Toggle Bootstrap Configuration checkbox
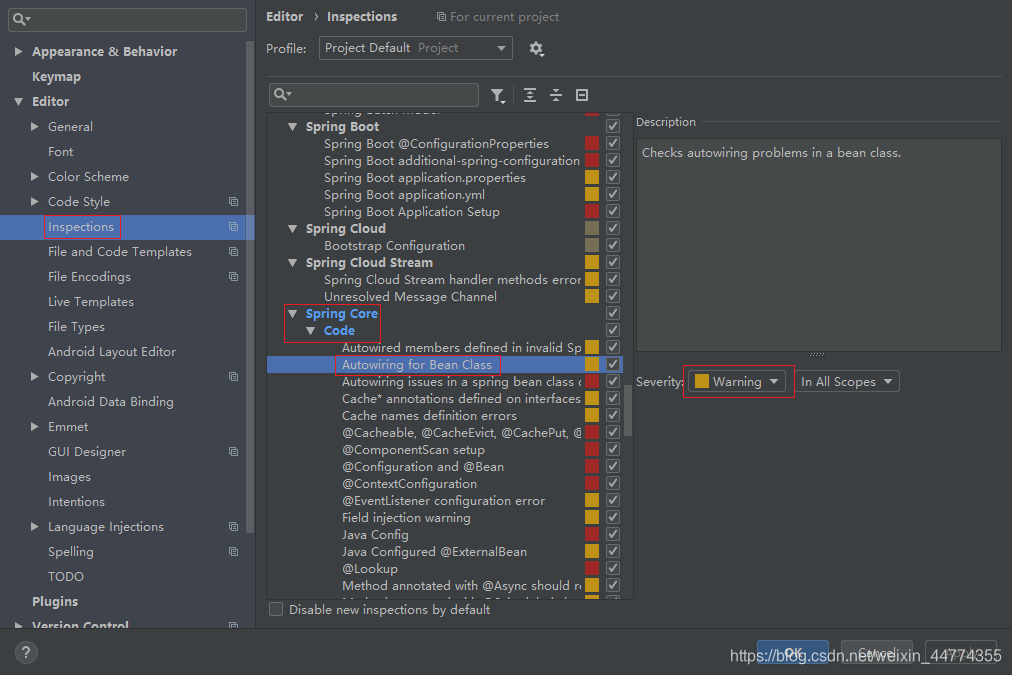Image resolution: width=1012 pixels, height=675 pixels. pos(613,245)
